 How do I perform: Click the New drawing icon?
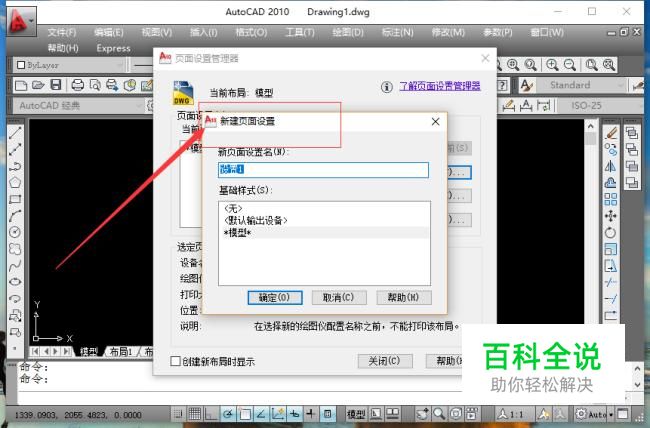click(21, 85)
